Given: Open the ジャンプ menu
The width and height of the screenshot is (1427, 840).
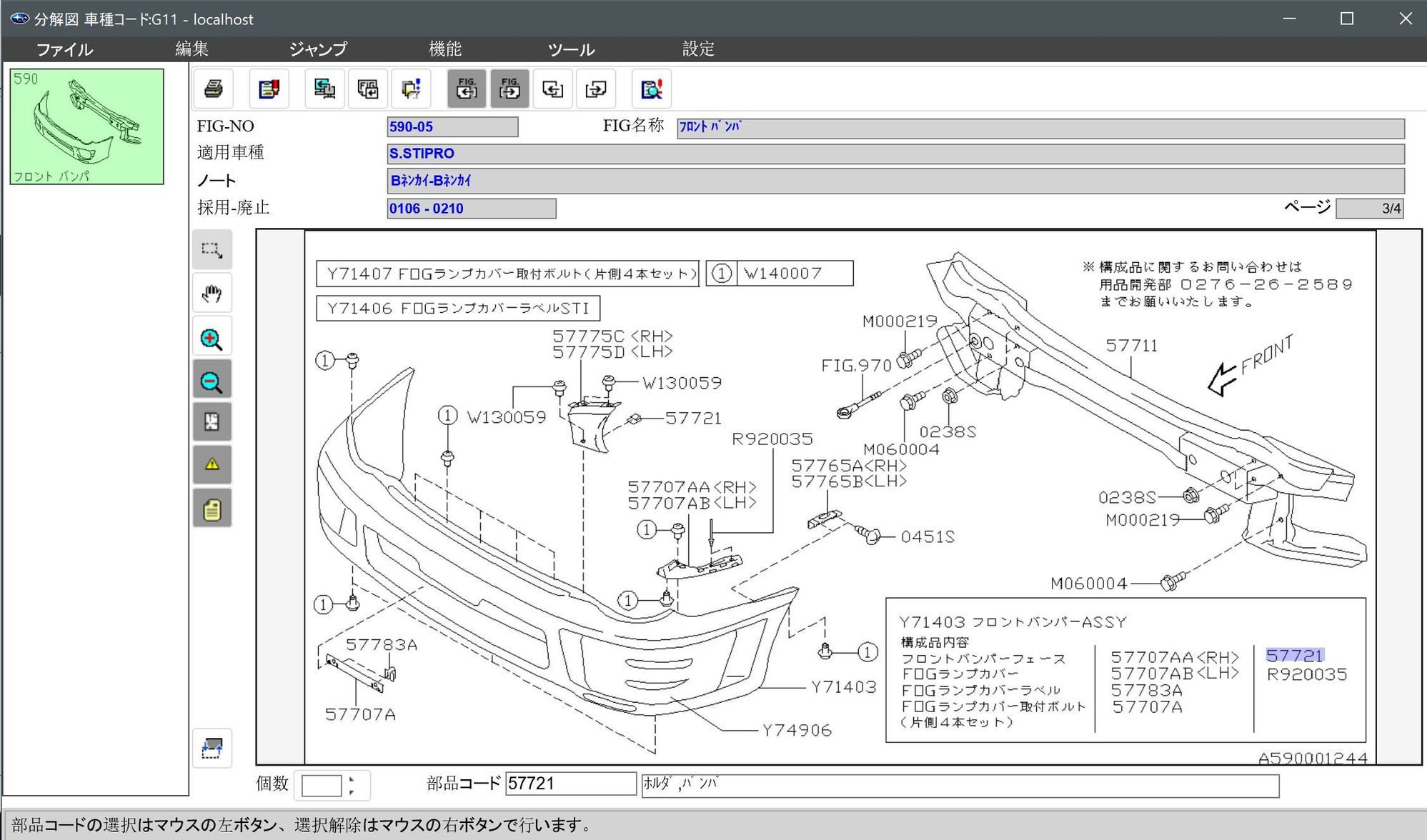Looking at the screenshot, I should [x=318, y=49].
